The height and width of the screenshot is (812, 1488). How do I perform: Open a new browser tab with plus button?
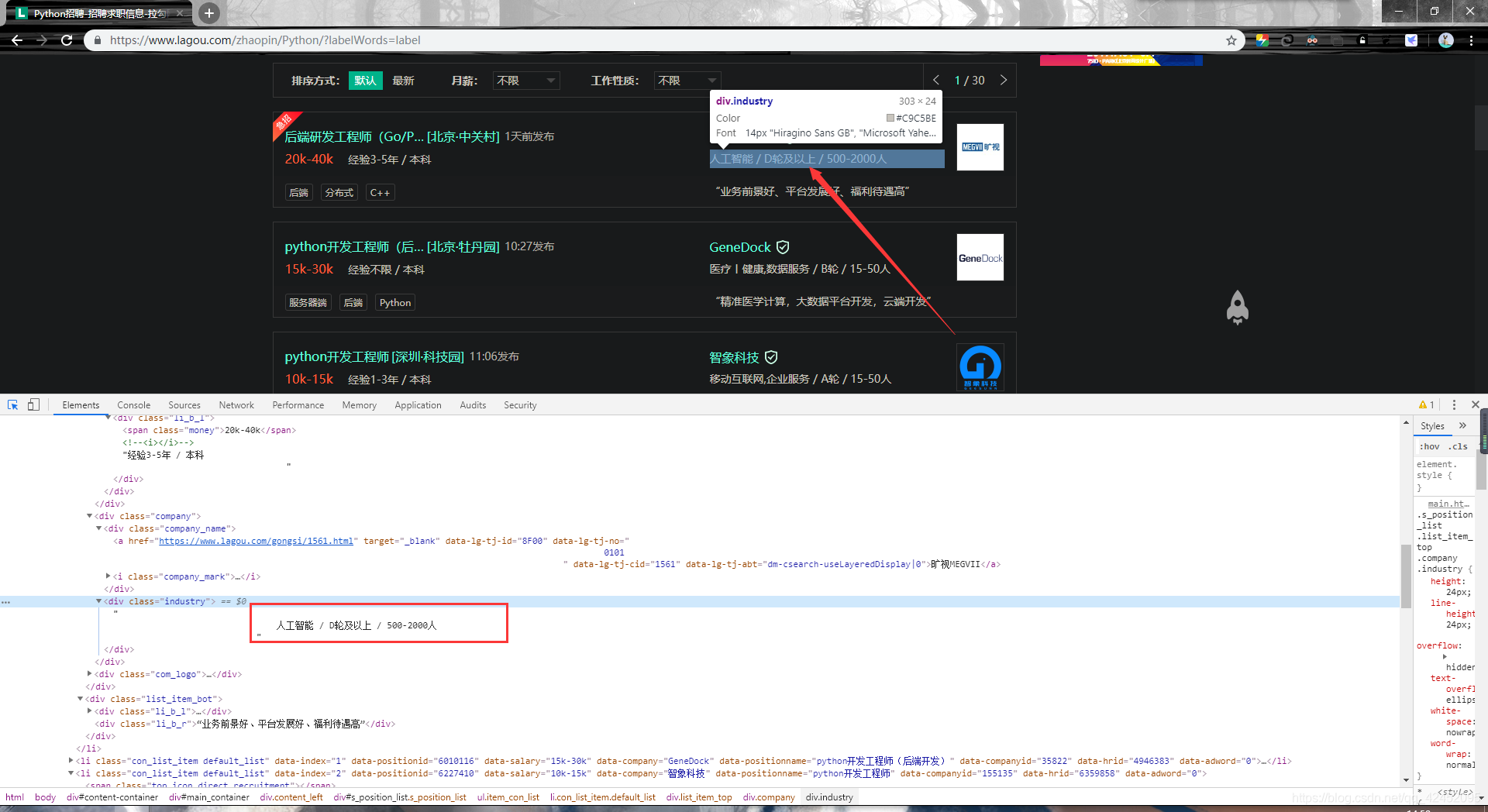click(x=208, y=12)
